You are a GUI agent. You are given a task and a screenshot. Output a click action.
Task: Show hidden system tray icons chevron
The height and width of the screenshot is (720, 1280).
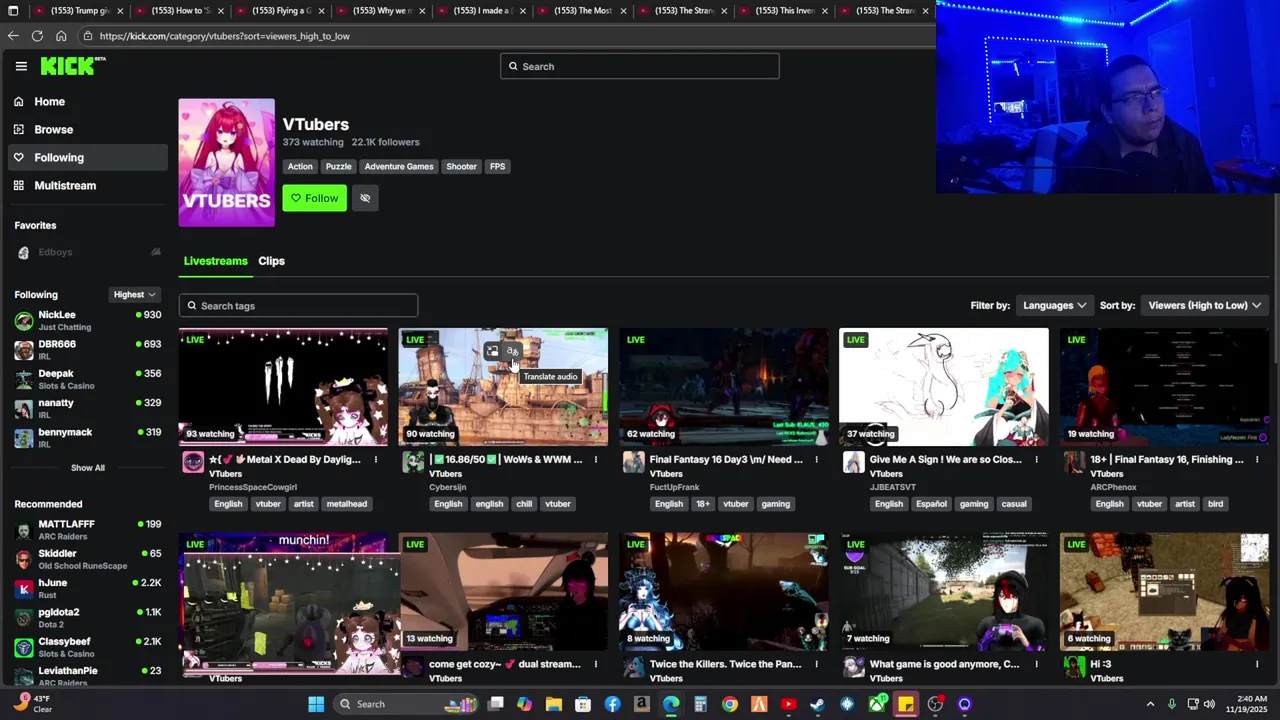point(1150,704)
